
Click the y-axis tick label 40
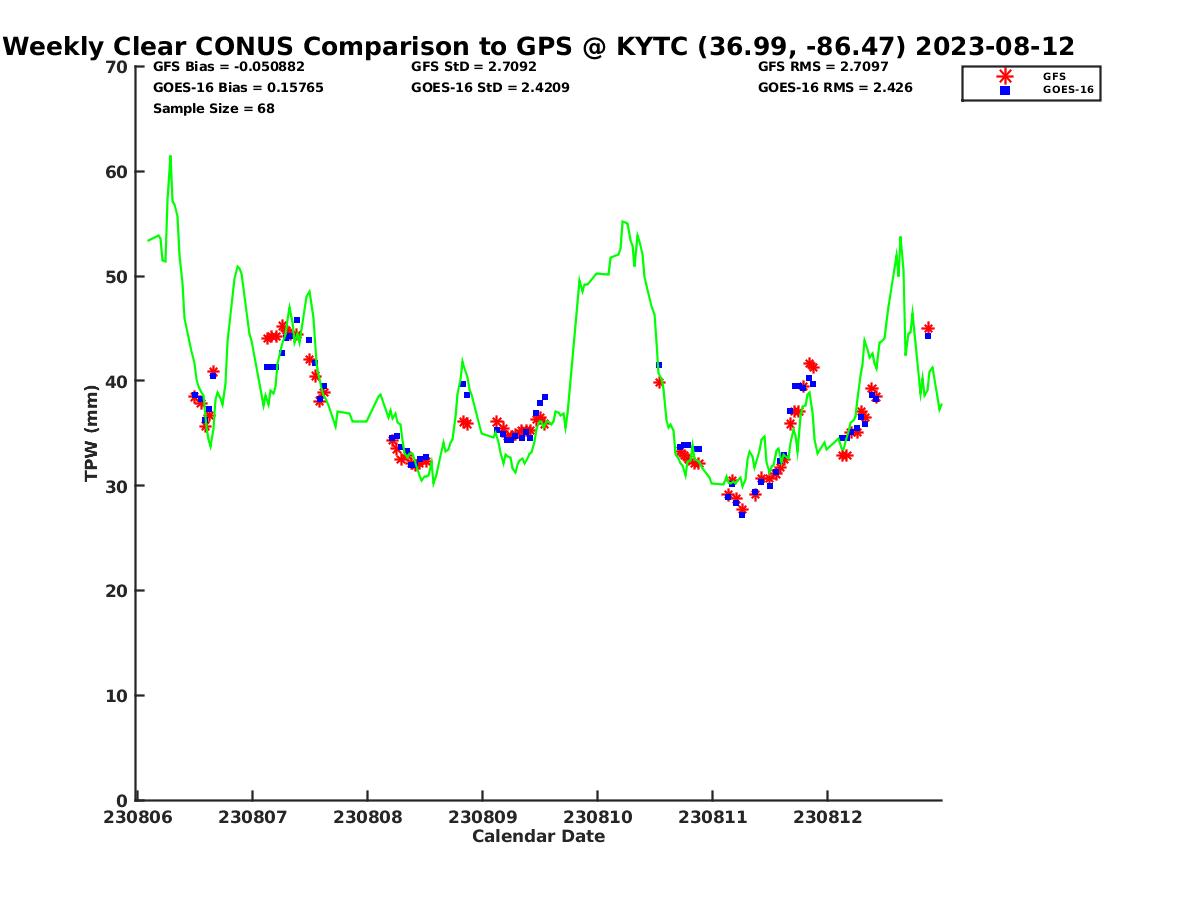pyautogui.click(x=117, y=381)
